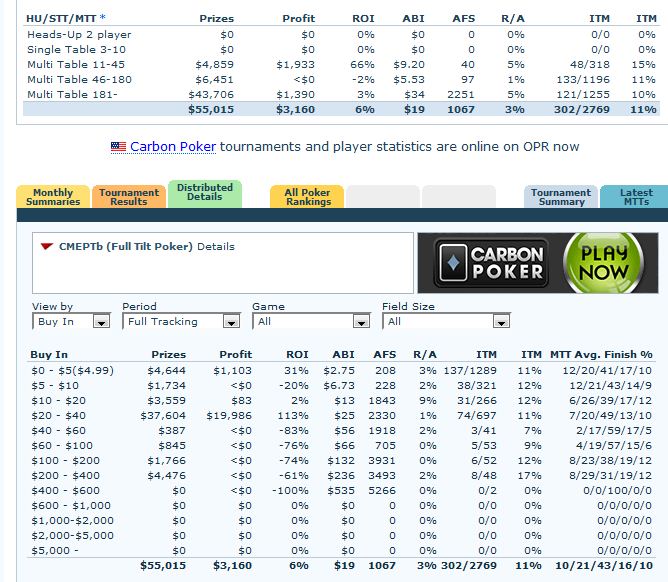Click the $200 - $400 buy-in row
The width and height of the screenshot is (668, 582).
341,475
